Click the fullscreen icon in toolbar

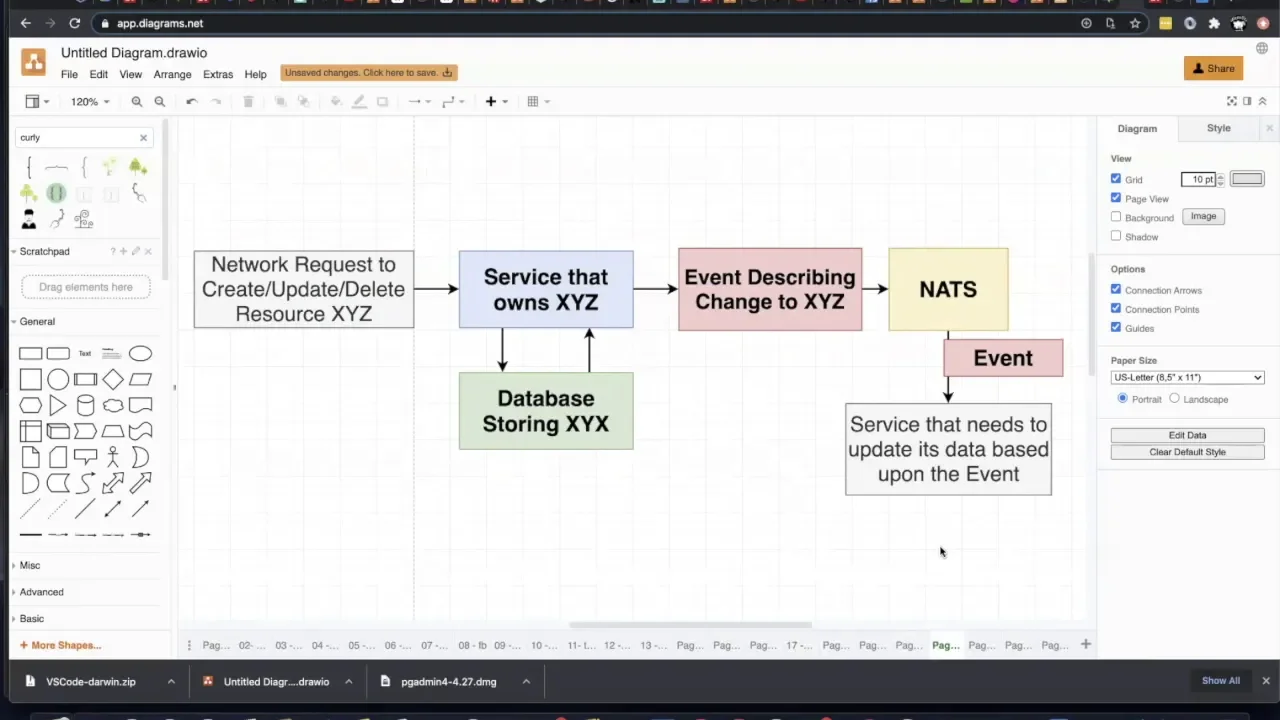tap(1232, 101)
